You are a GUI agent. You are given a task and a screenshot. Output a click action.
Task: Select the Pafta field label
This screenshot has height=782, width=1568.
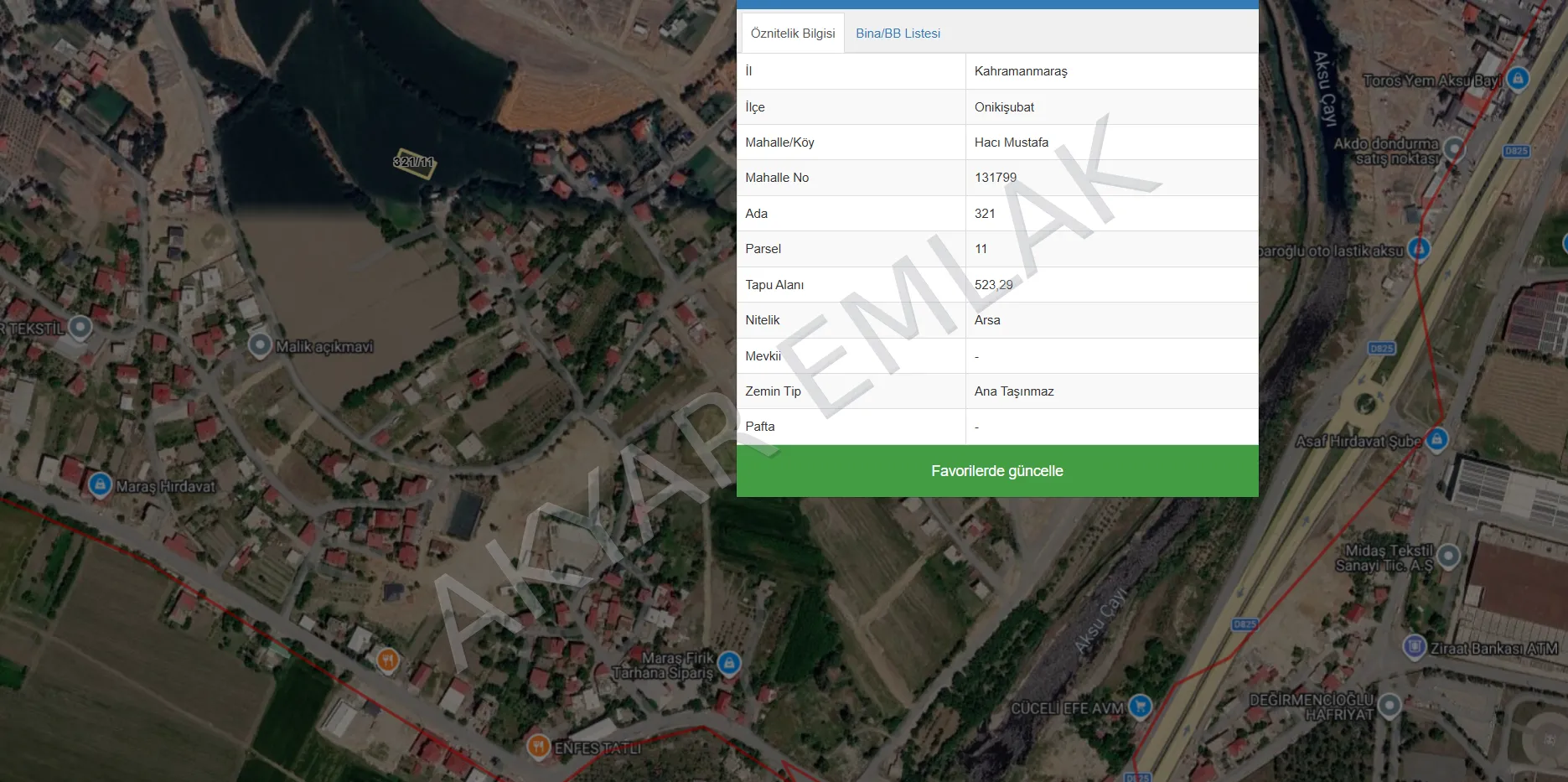pyautogui.click(x=760, y=427)
